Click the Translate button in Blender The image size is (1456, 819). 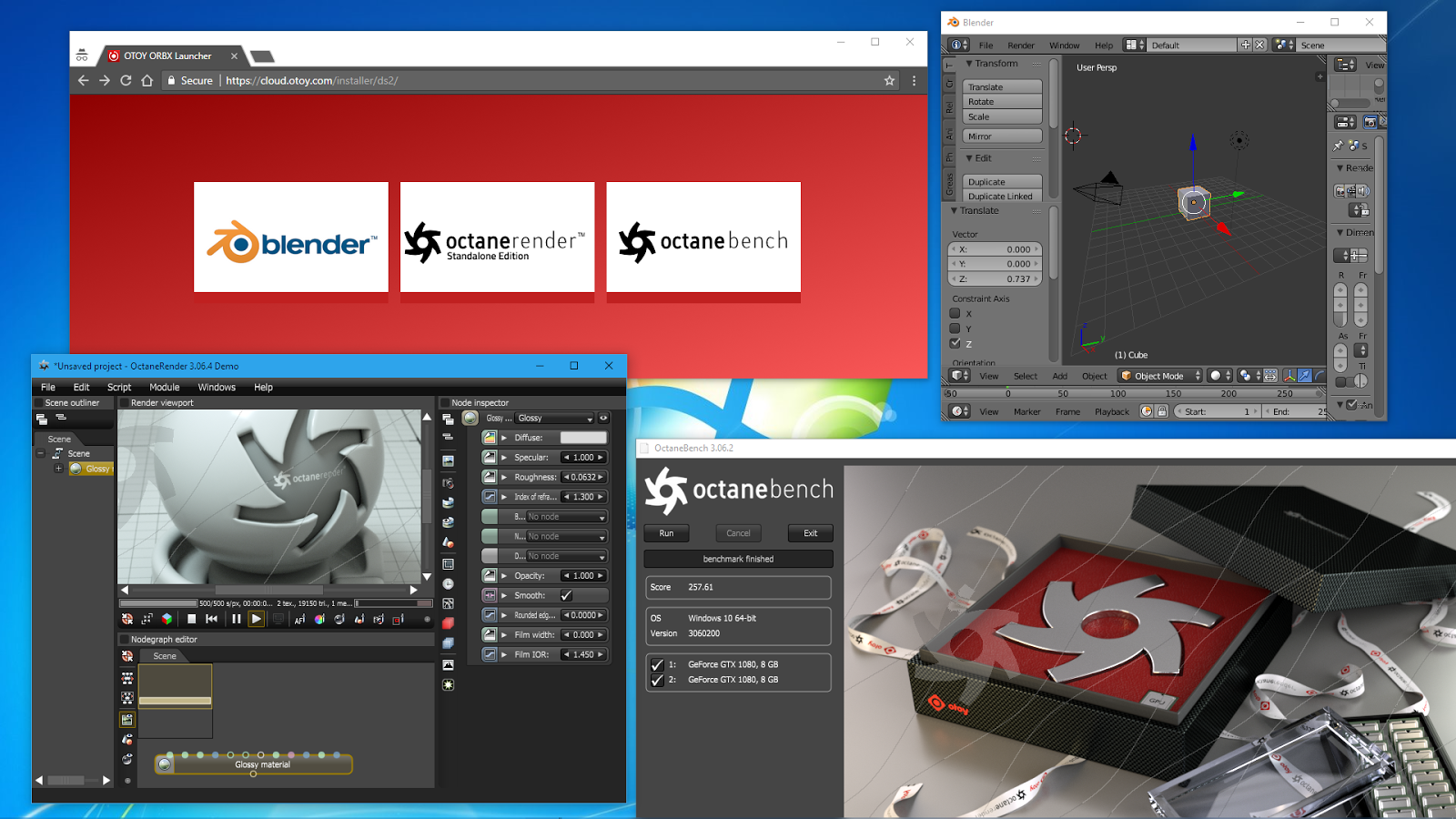tap(1002, 86)
